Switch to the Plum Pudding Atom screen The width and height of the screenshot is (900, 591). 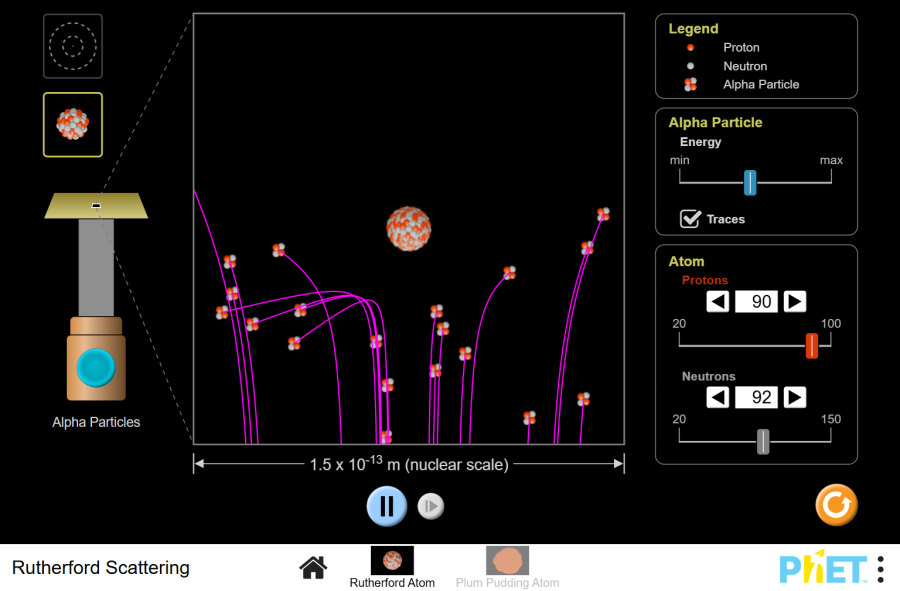coord(507,560)
